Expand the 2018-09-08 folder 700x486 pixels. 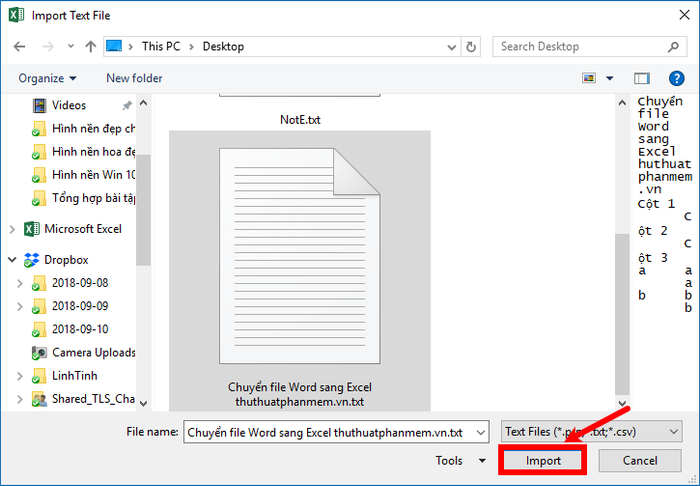[20, 283]
